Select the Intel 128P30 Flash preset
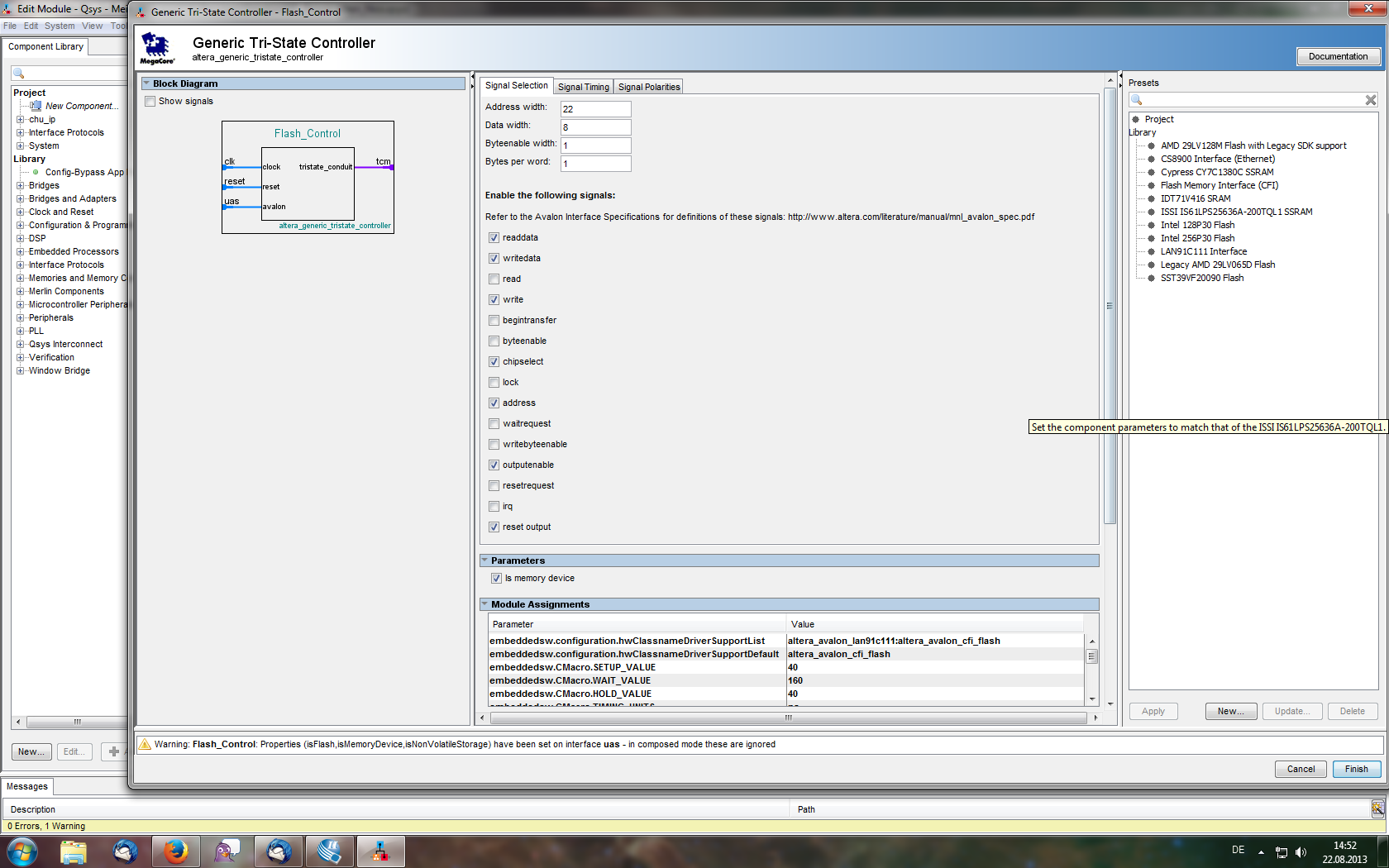The image size is (1389, 868). [1197, 225]
